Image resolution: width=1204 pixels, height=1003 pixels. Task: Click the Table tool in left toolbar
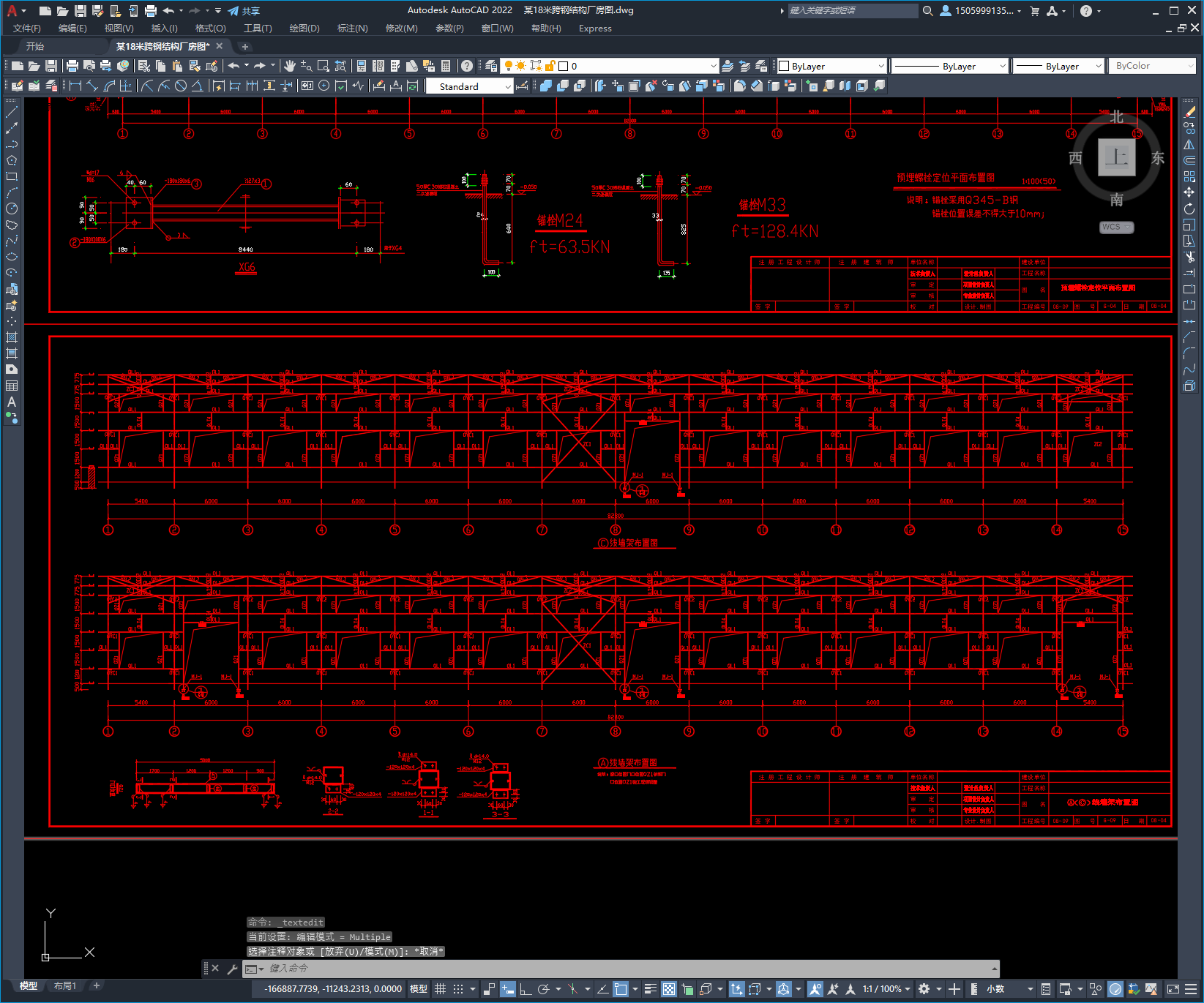12,386
